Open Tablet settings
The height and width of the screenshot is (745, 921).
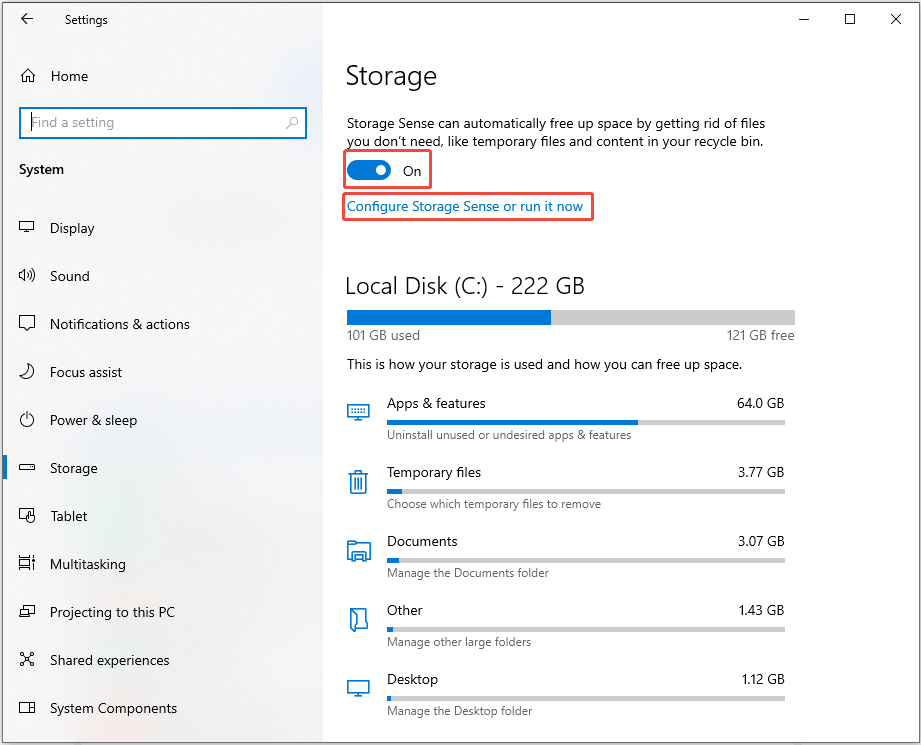click(x=69, y=516)
